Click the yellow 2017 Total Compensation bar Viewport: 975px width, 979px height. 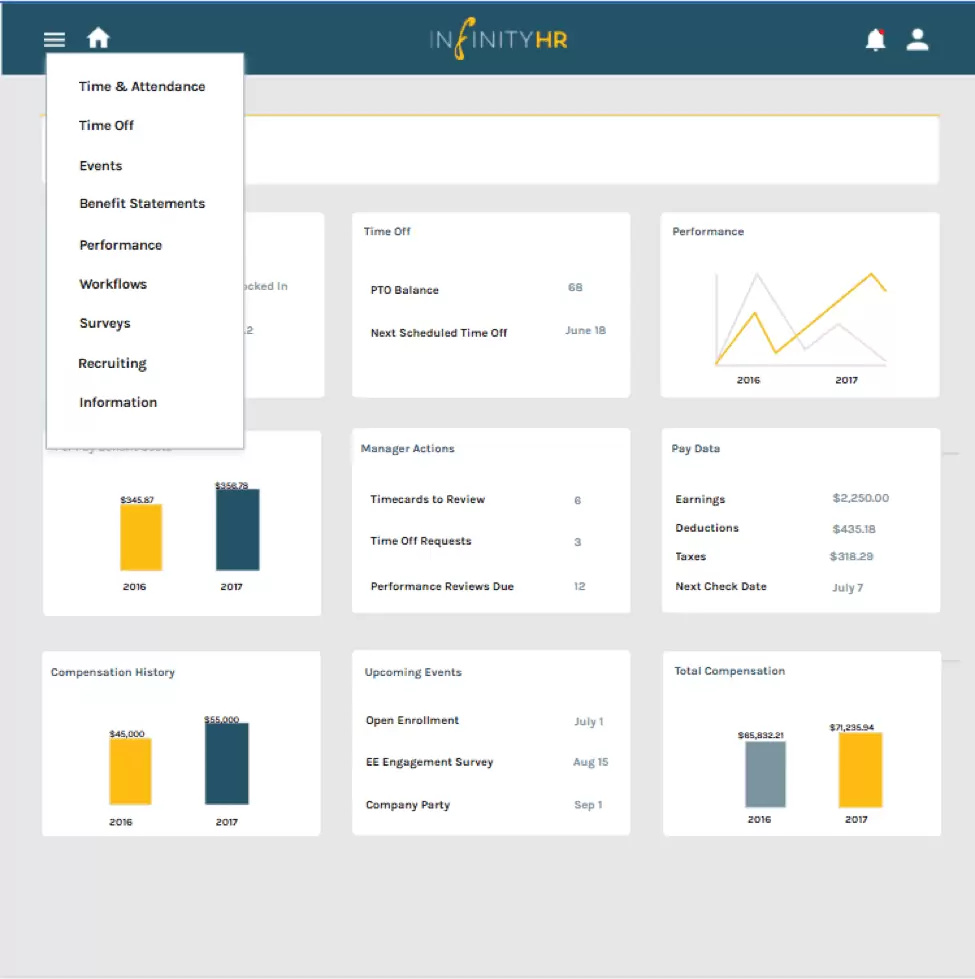pyautogui.click(x=860, y=770)
